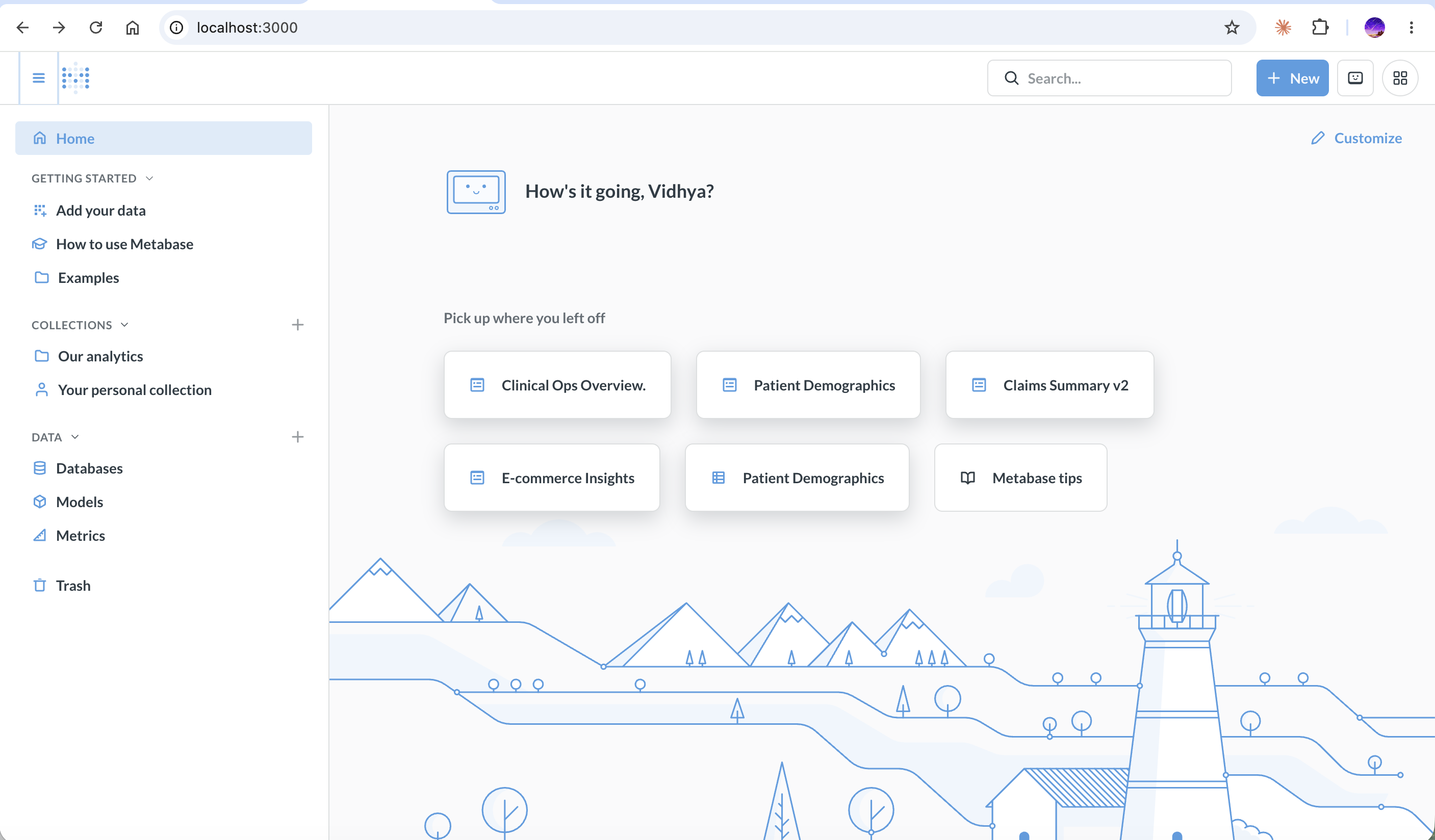Click the Customize link
The image size is (1435, 840).
click(x=1356, y=138)
